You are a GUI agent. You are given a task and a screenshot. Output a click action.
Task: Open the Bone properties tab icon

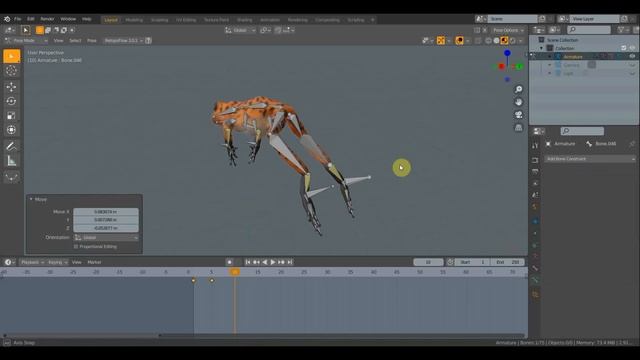535,268
